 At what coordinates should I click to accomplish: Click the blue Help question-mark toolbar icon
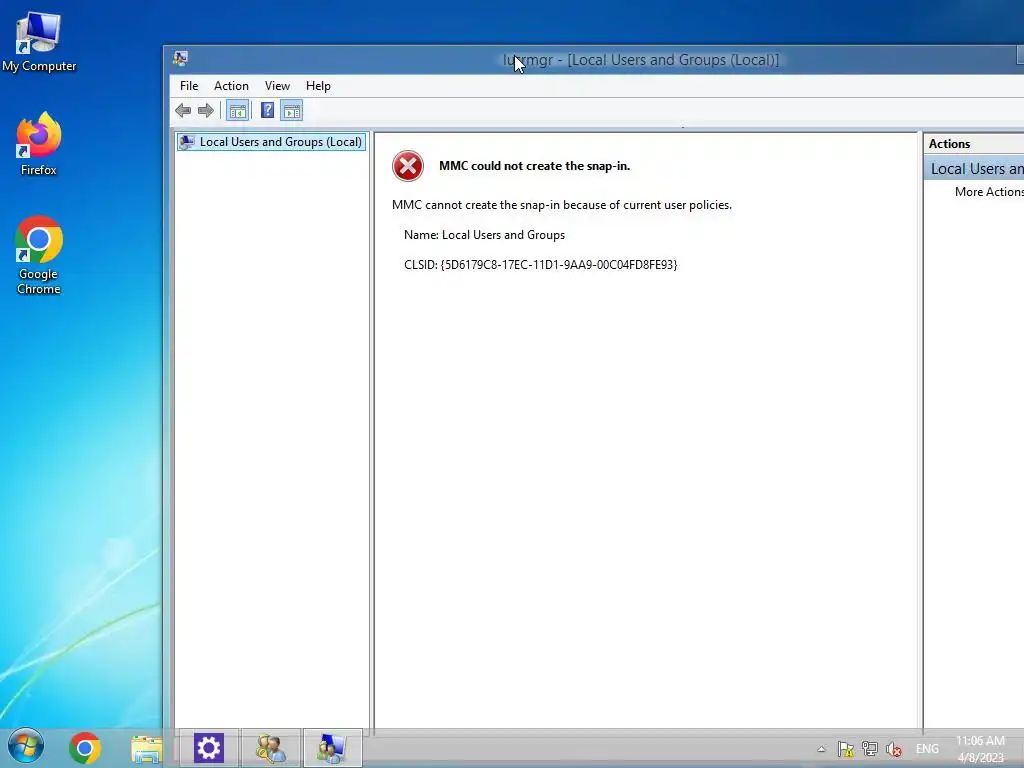(267, 110)
